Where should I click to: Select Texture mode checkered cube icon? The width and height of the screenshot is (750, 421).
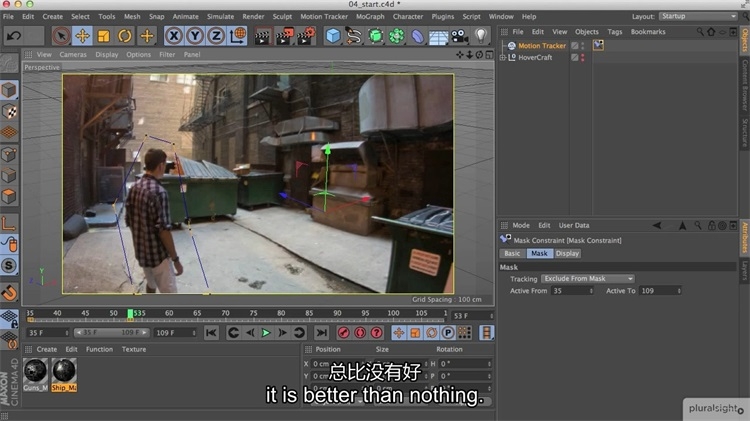[9, 111]
